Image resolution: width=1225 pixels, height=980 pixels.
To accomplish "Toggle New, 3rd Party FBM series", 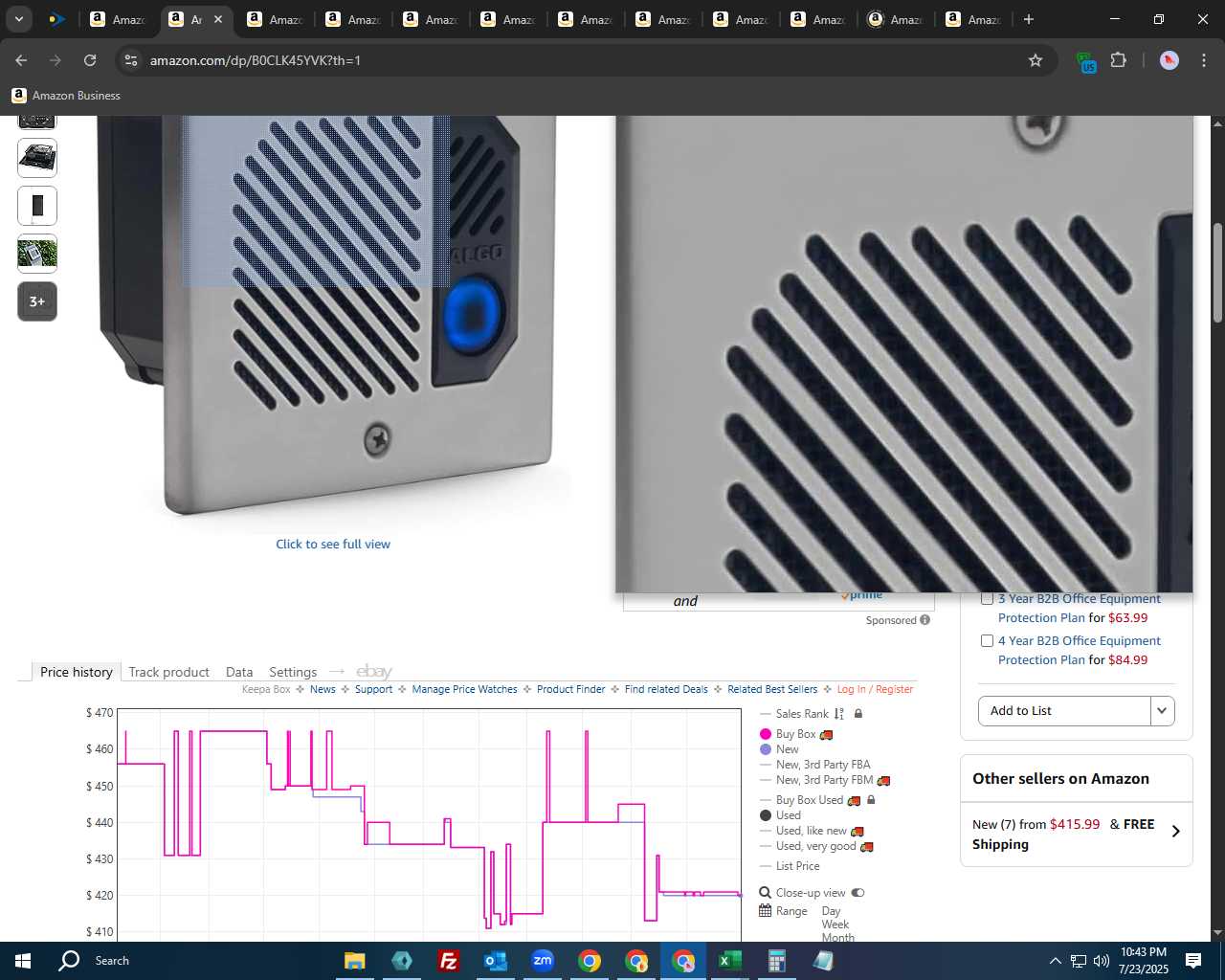I will [x=824, y=780].
